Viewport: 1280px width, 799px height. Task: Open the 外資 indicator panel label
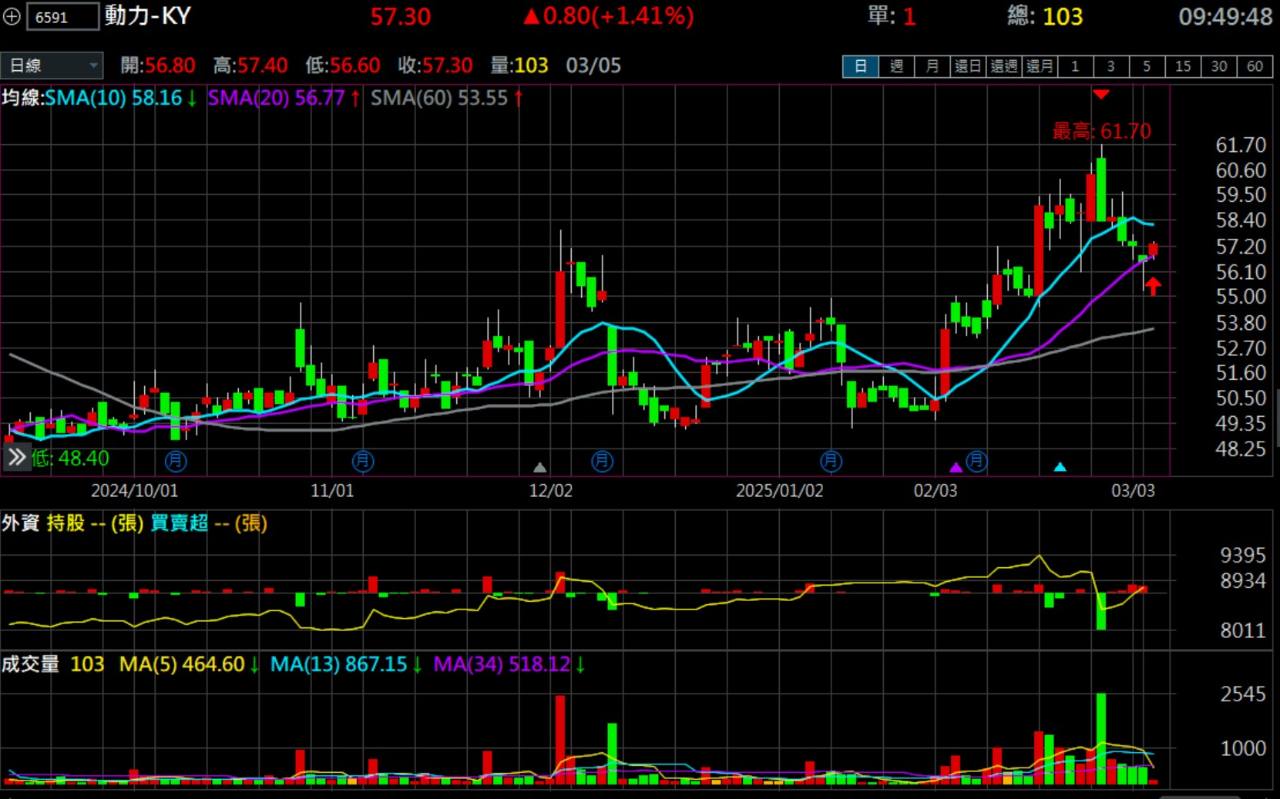[21, 523]
